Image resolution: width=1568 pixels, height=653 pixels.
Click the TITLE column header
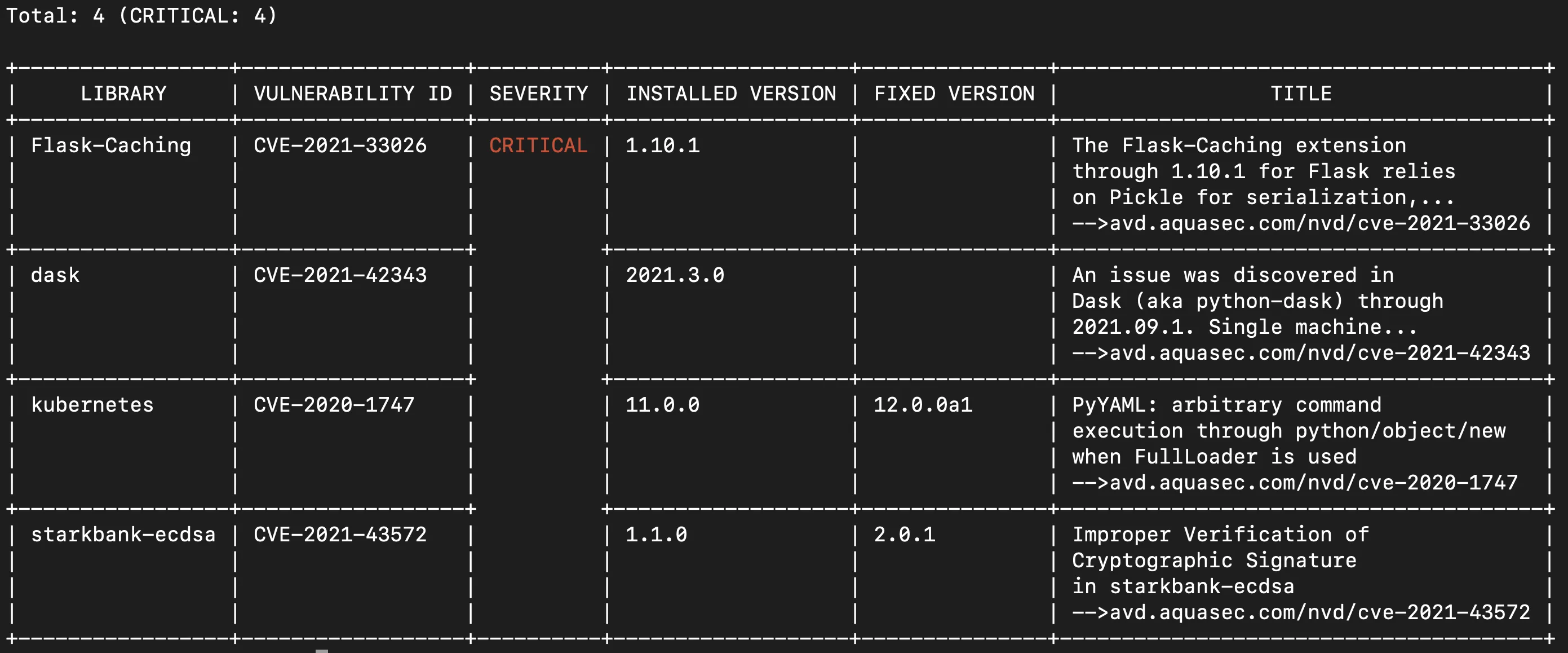point(1301,93)
